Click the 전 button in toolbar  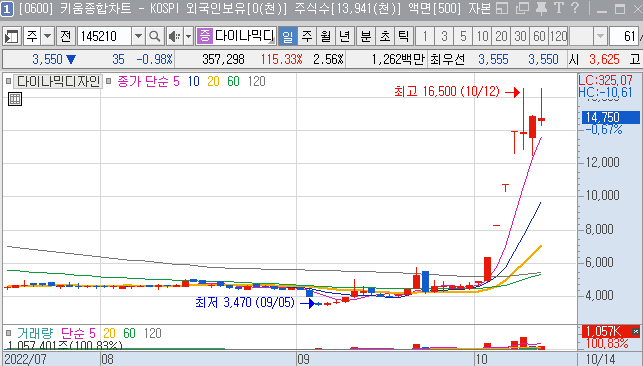pyautogui.click(x=66, y=36)
